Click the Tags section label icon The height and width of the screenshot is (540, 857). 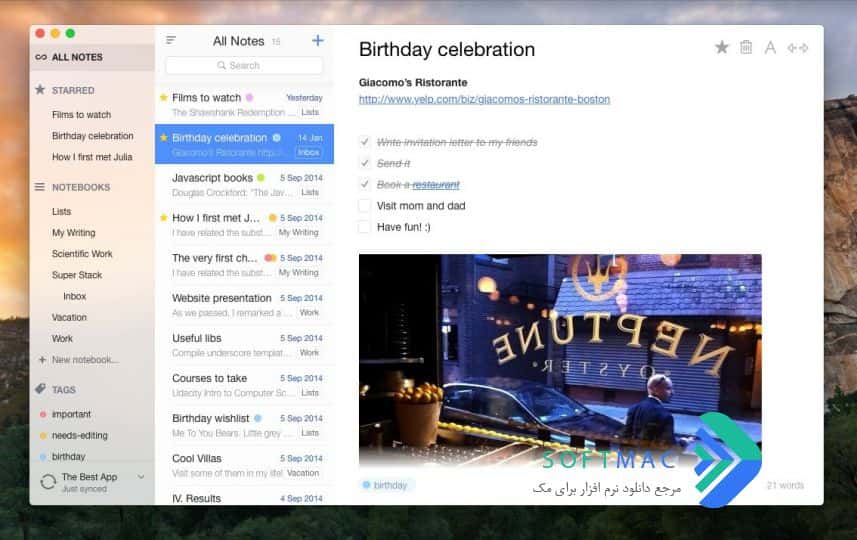(x=40, y=389)
